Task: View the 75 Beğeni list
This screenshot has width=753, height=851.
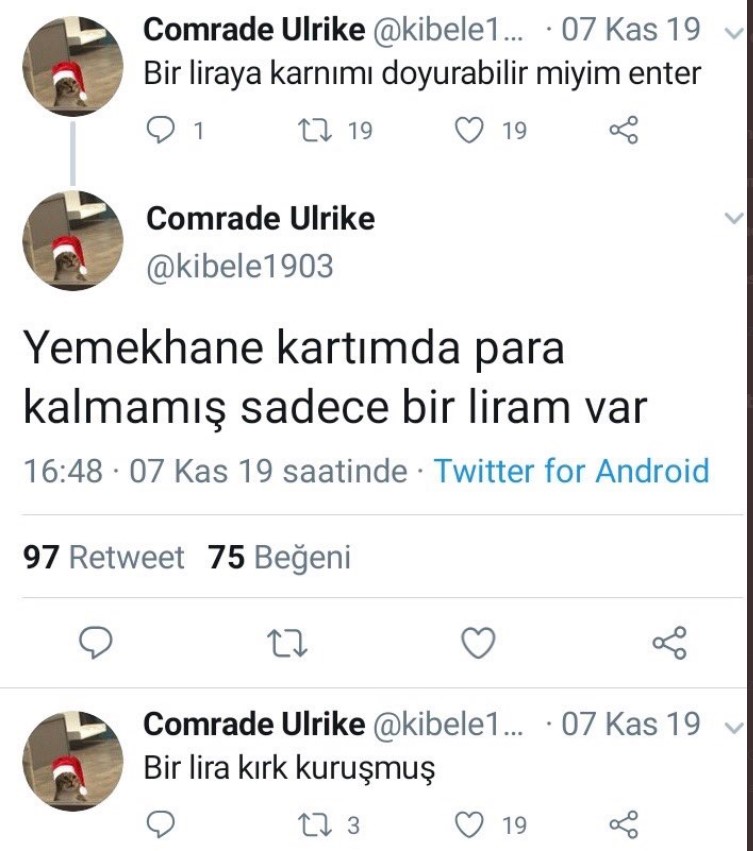Action: click(280, 558)
